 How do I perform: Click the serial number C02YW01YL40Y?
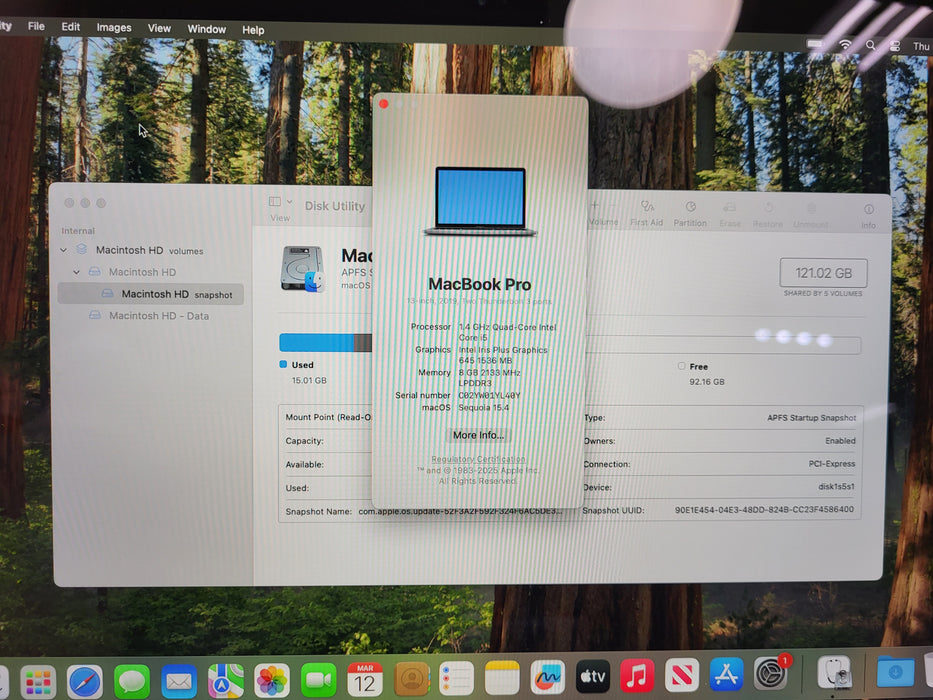pyautogui.click(x=489, y=395)
